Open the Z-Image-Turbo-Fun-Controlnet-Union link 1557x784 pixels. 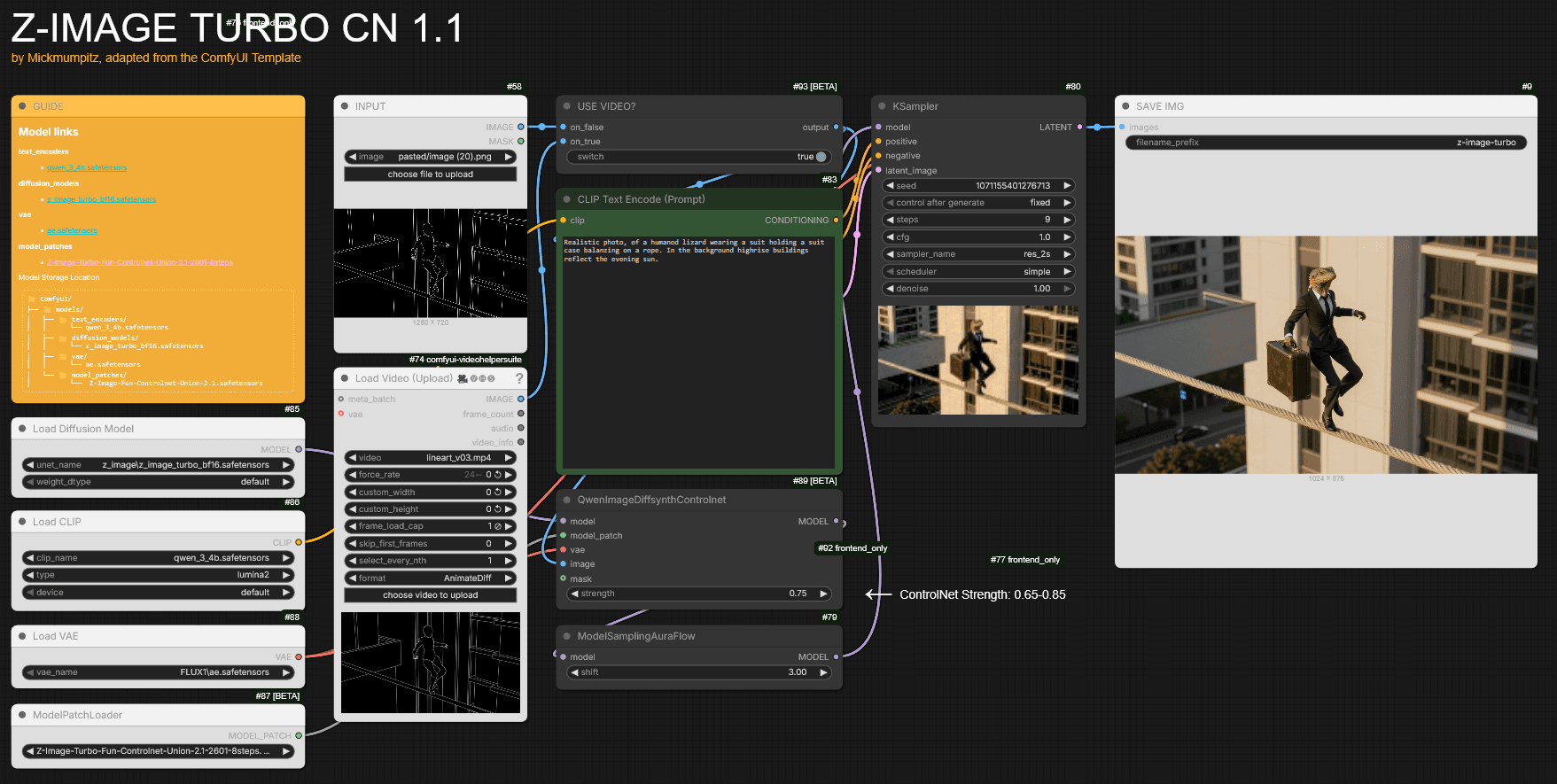pyautogui.click(x=140, y=262)
